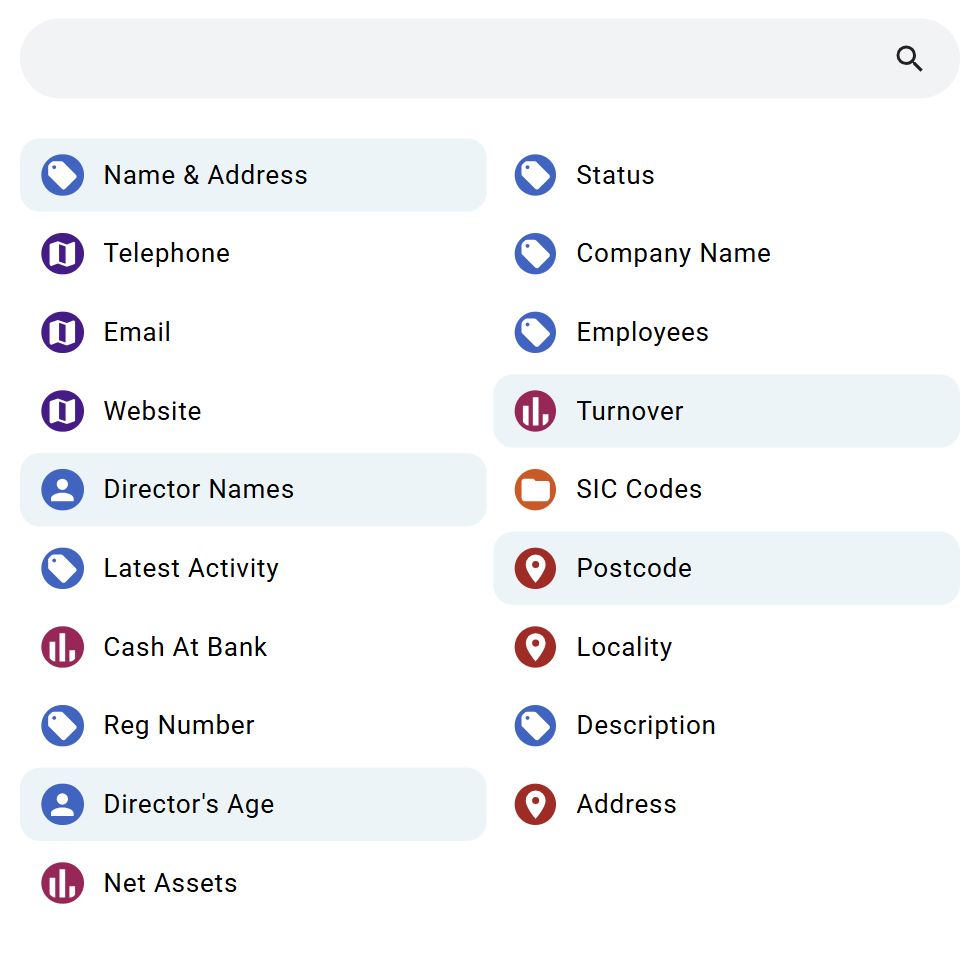Screen dimensions: 980x964
Task: Click the search magnifier icon
Action: tap(909, 59)
